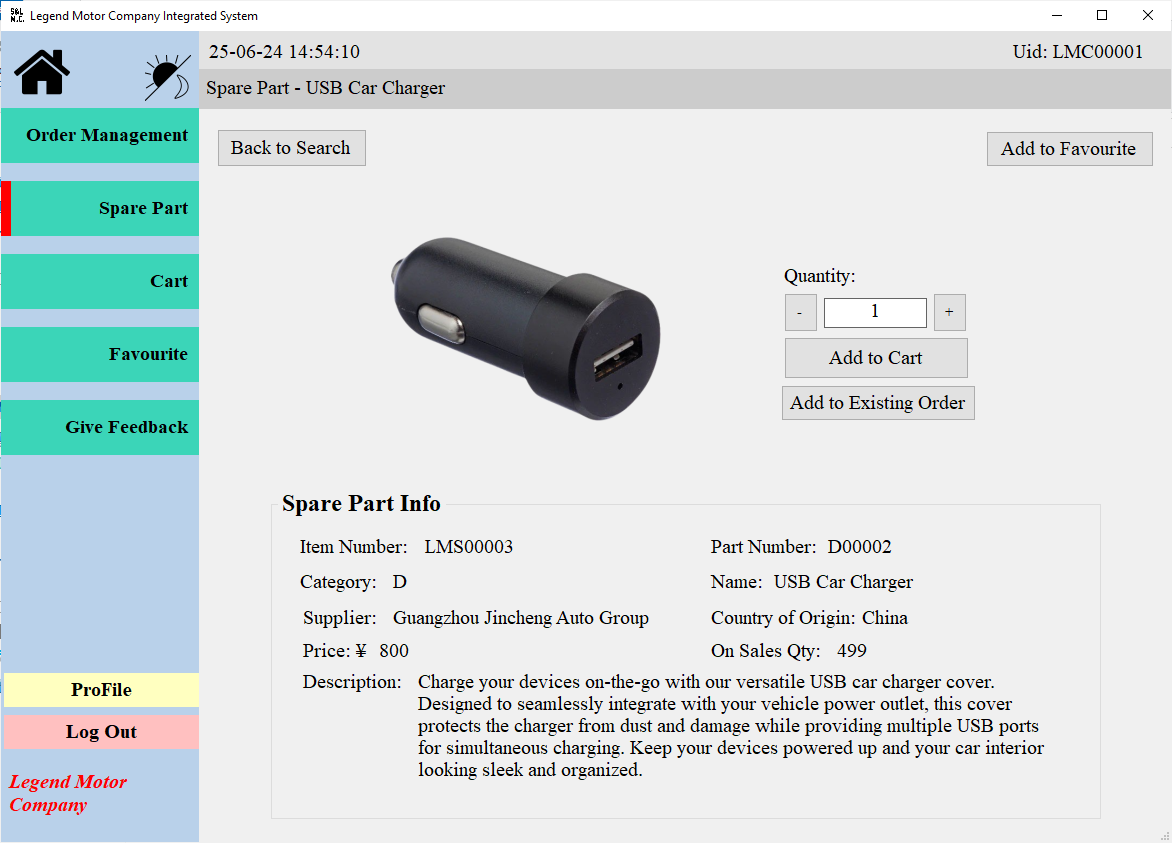Add the USB Car Charger to Cart
Image resolution: width=1172 pixels, height=843 pixels.
click(x=876, y=357)
